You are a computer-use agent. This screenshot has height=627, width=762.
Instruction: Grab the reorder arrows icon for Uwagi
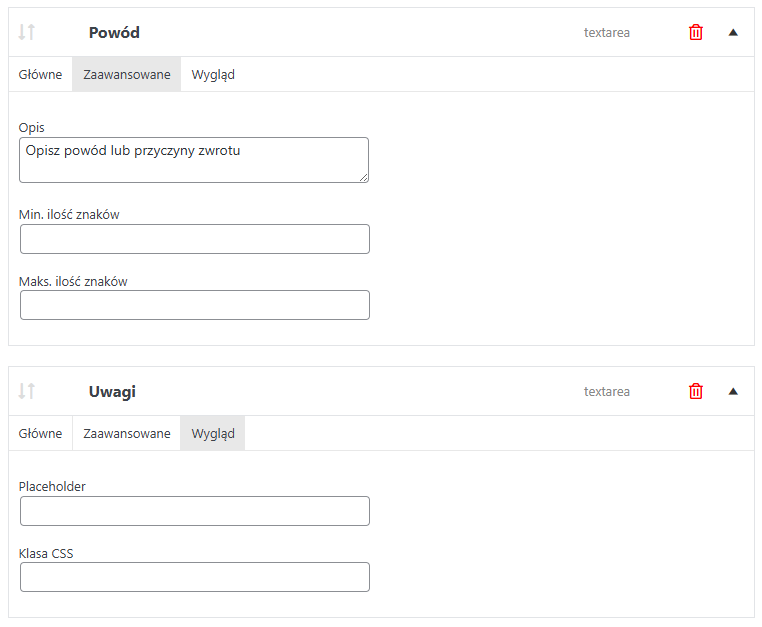27,391
